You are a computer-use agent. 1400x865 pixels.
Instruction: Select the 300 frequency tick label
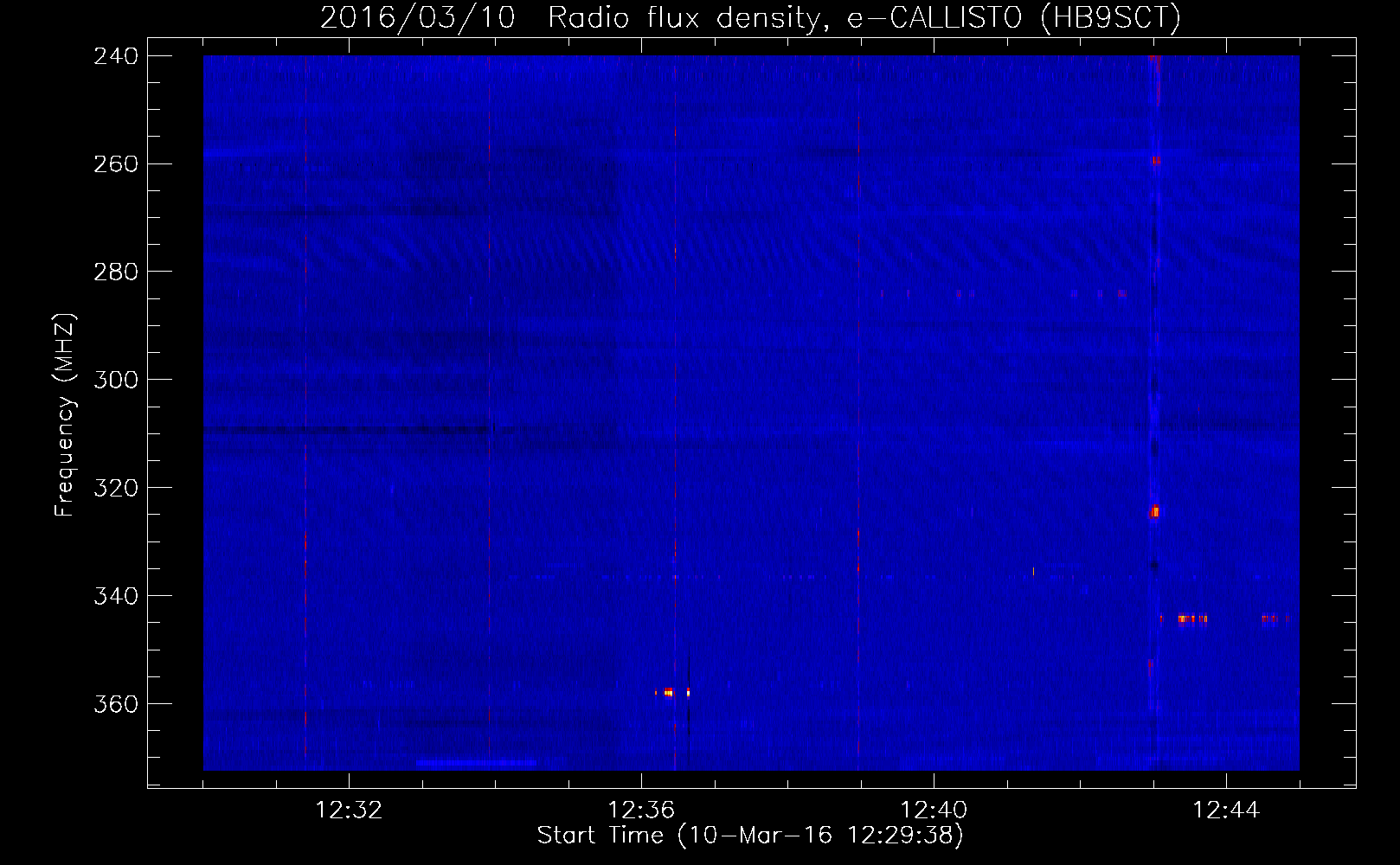point(116,381)
